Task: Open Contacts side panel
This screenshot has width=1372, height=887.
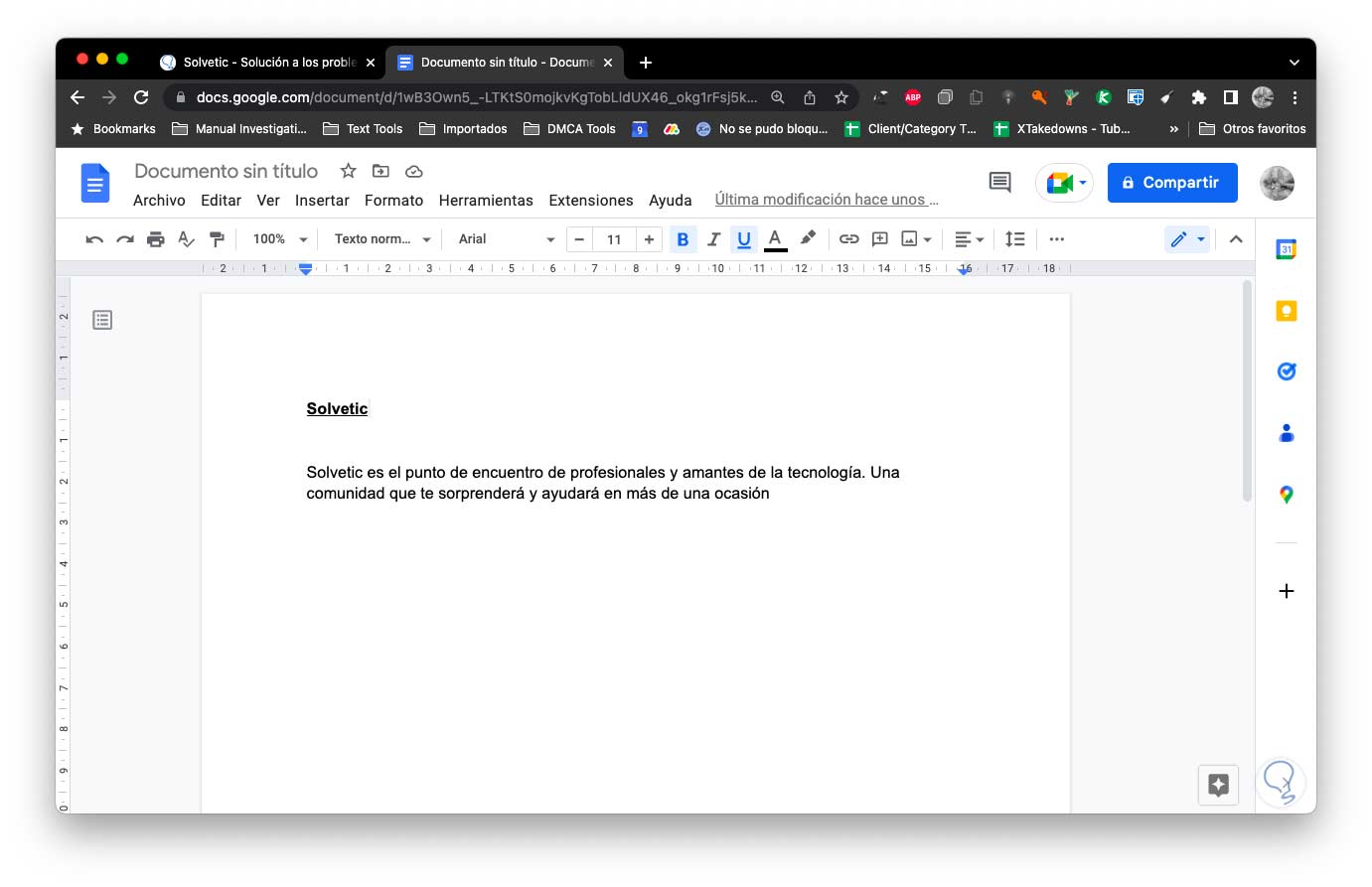Action: coord(1286,433)
